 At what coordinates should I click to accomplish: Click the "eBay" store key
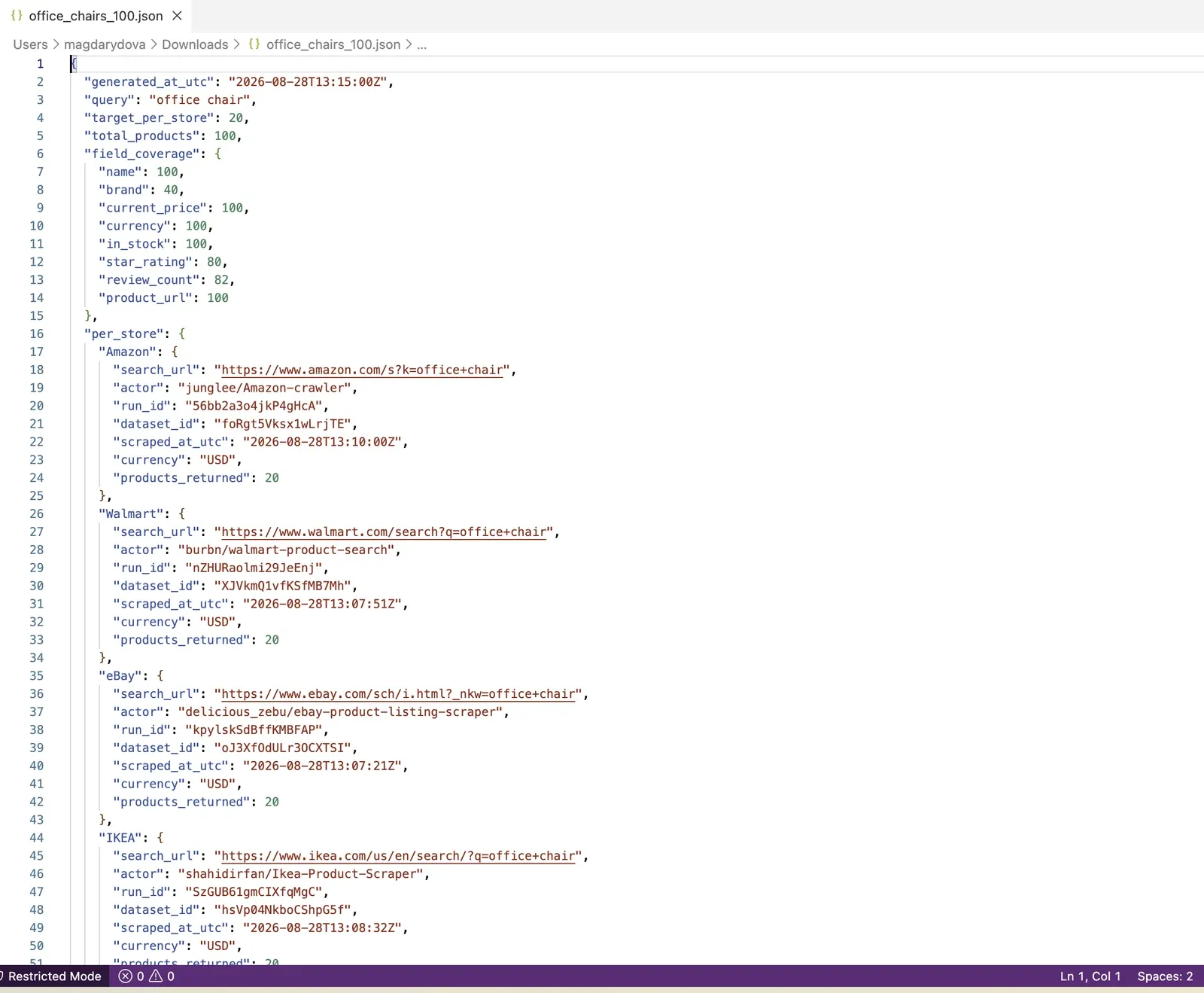coord(120,675)
